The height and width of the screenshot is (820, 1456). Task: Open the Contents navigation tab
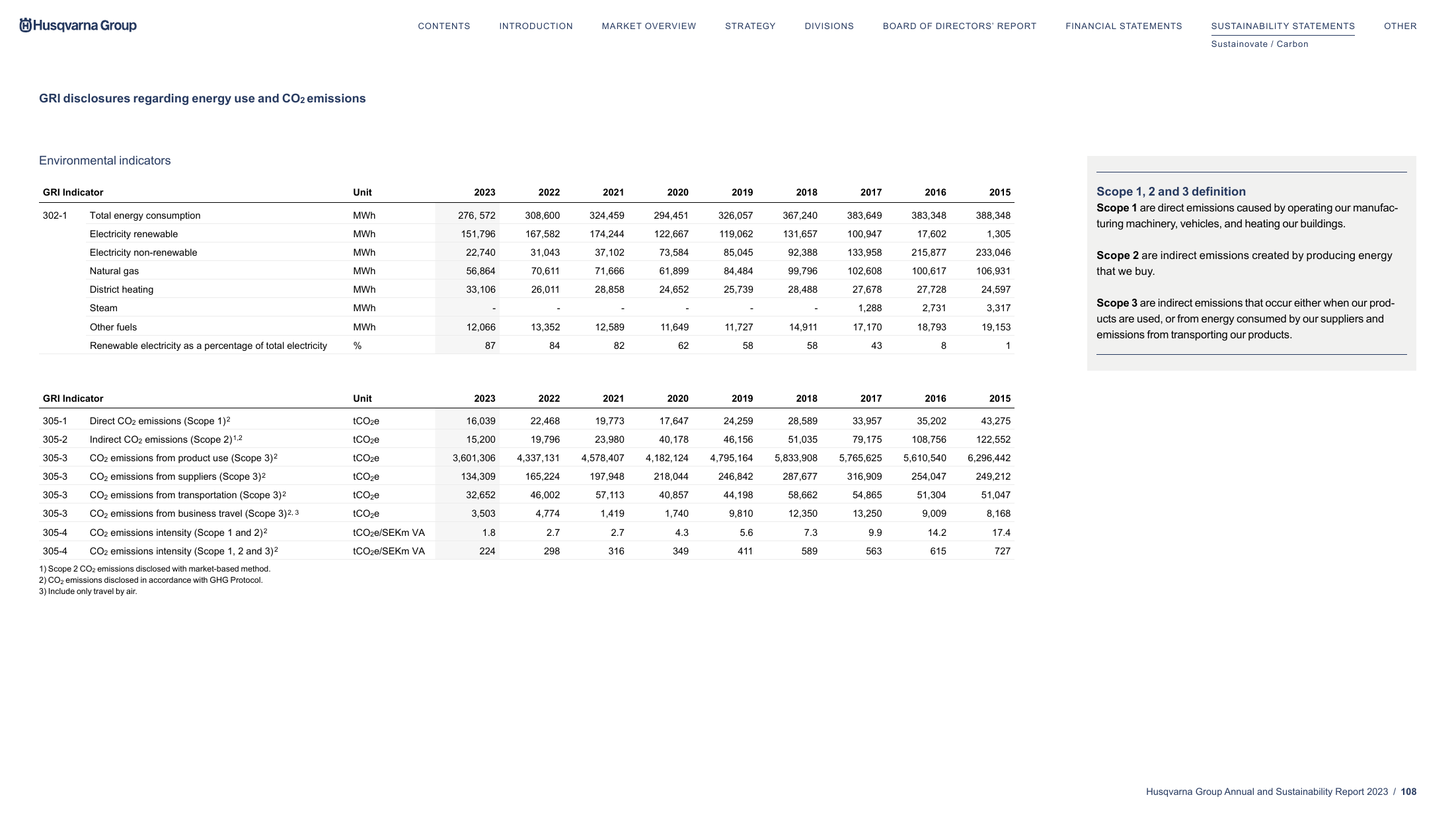444,26
